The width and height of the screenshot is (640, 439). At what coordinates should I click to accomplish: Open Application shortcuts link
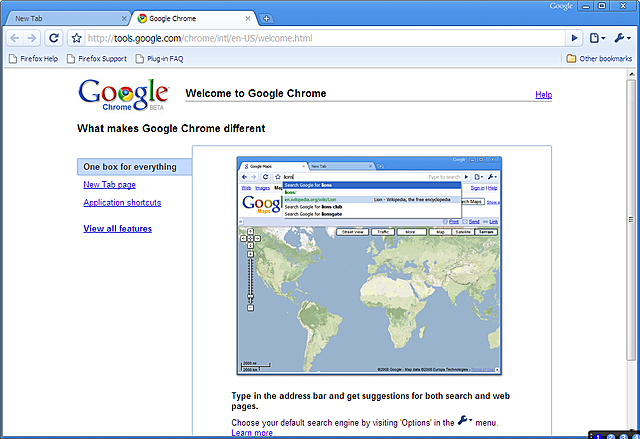(x=122, y=203)
